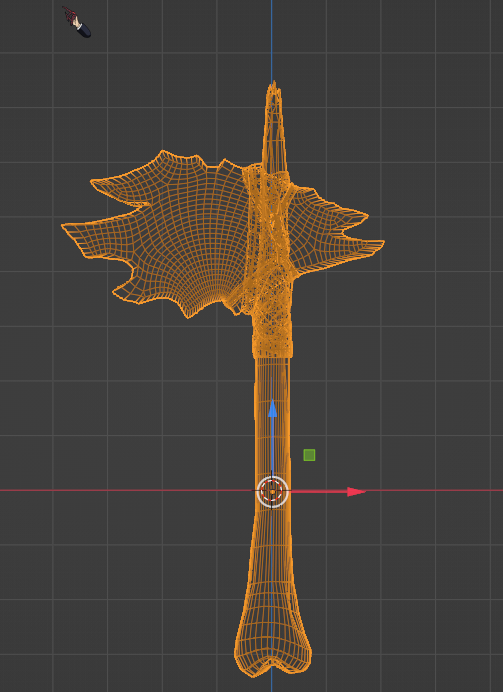Click the green plane-constraint square of the gizmo
This screenshot has width=503, height=692.
pos(309,455)
